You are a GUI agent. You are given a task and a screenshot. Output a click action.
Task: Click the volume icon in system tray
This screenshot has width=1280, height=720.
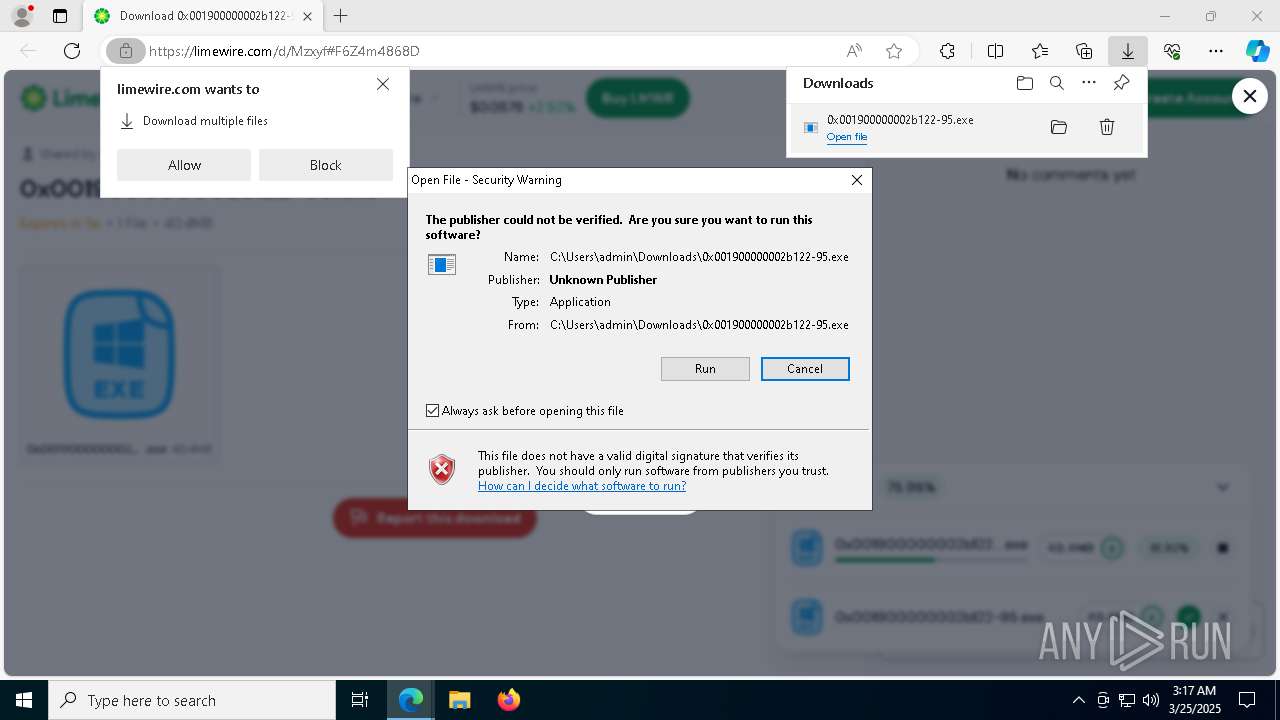click(1151, 700)
